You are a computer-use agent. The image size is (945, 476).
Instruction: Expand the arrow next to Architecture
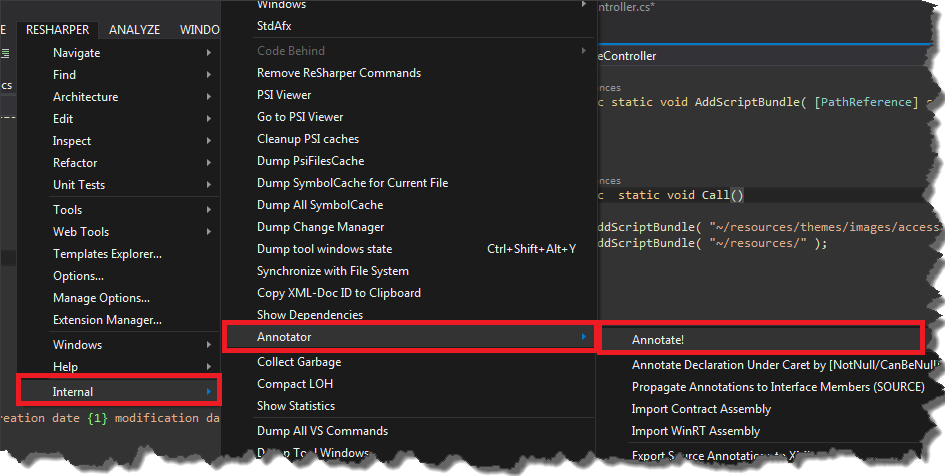(209, 97)
